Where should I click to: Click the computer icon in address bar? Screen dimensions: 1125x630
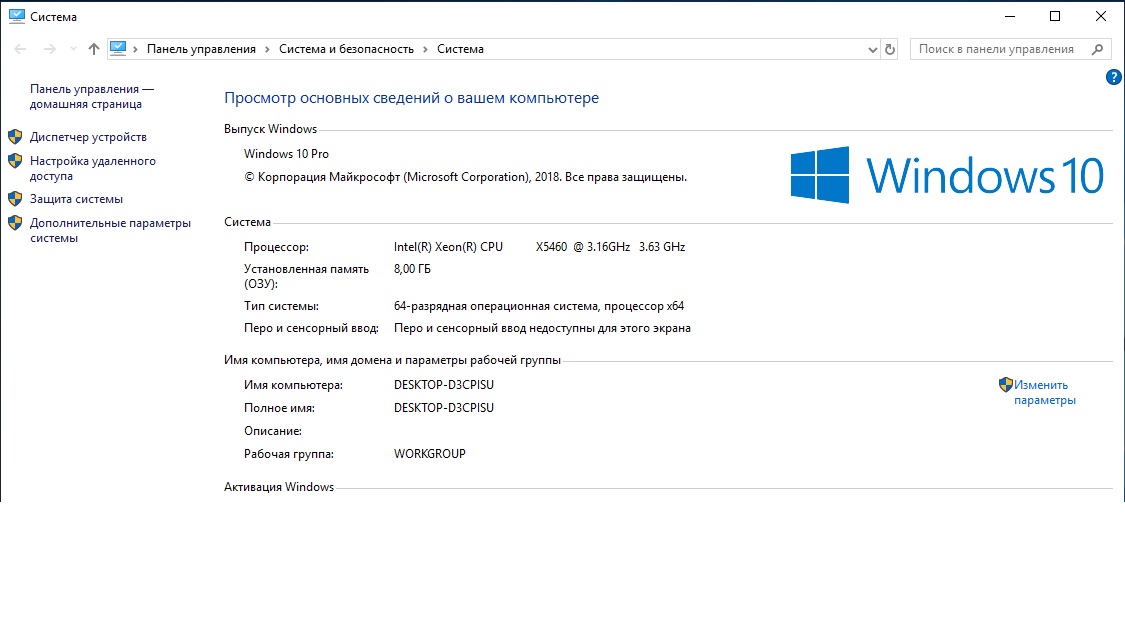(x=118, y=49)
